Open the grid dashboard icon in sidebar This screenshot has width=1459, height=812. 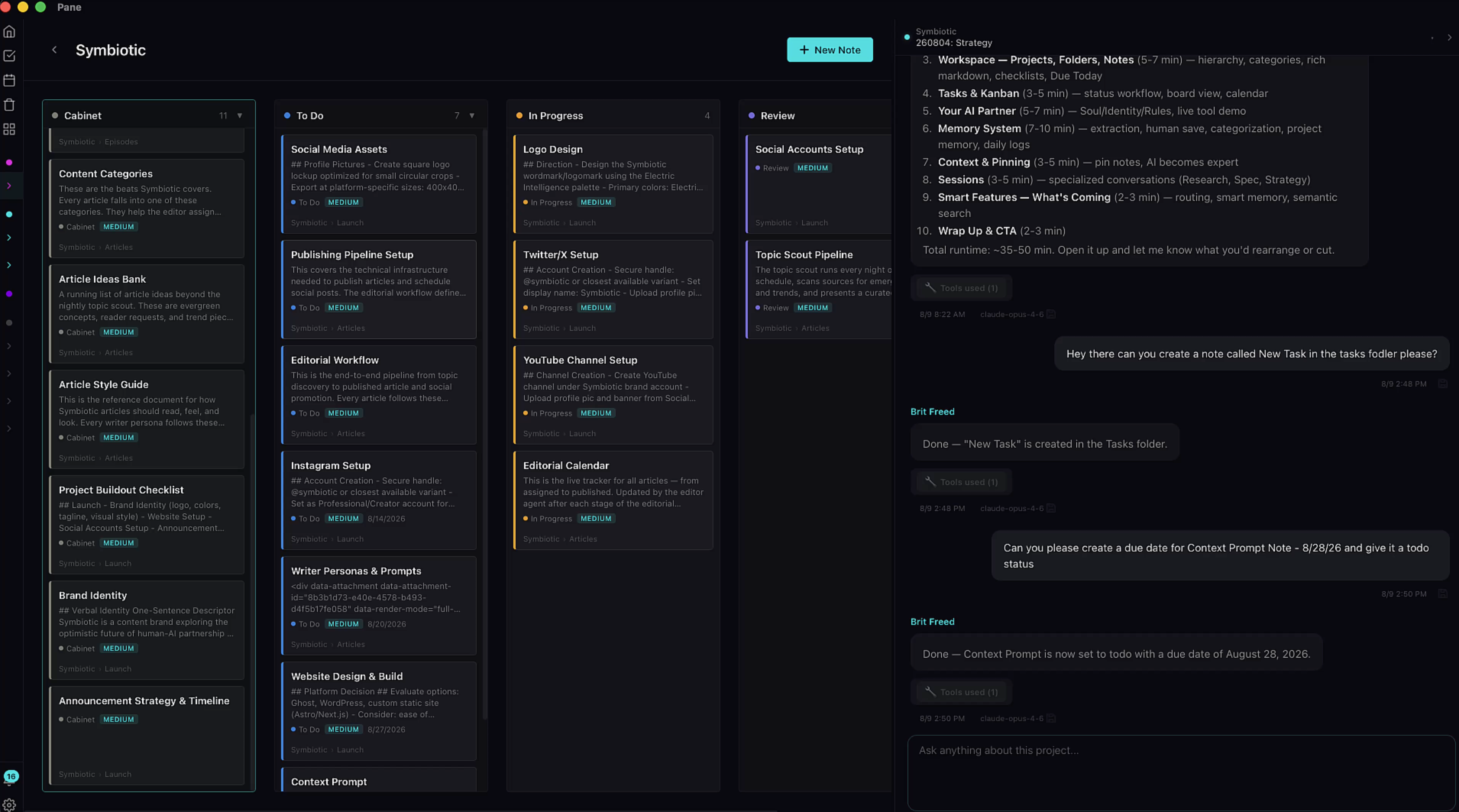(x=9, y=129)
